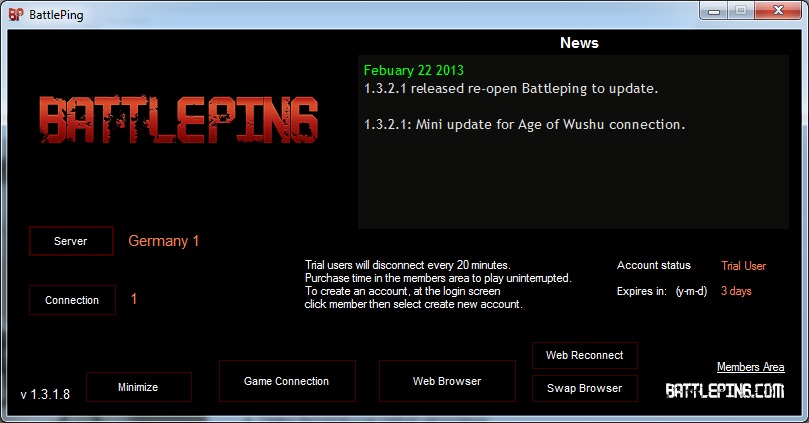Click the title bar maximize button
The height and width of the screenshot is (423, 809).
[741, 10]
